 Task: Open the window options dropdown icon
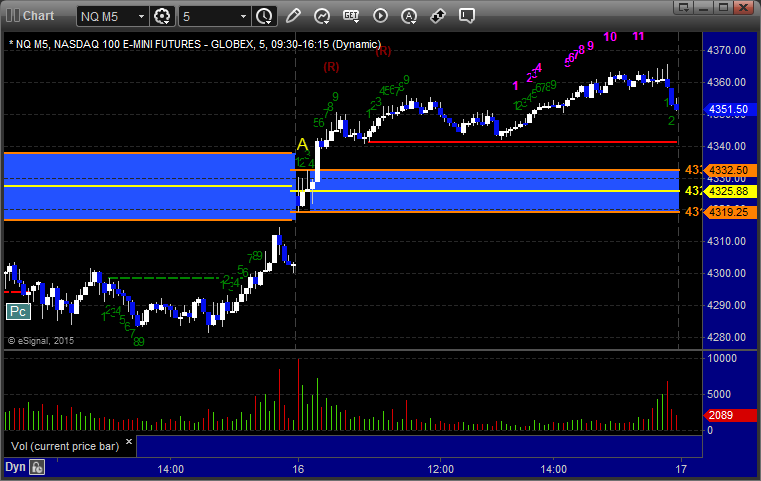(x=684, y=7)
